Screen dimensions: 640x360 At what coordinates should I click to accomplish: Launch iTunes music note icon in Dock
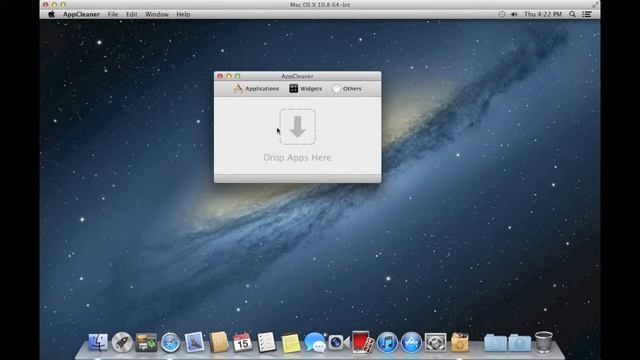click(387, 342)
